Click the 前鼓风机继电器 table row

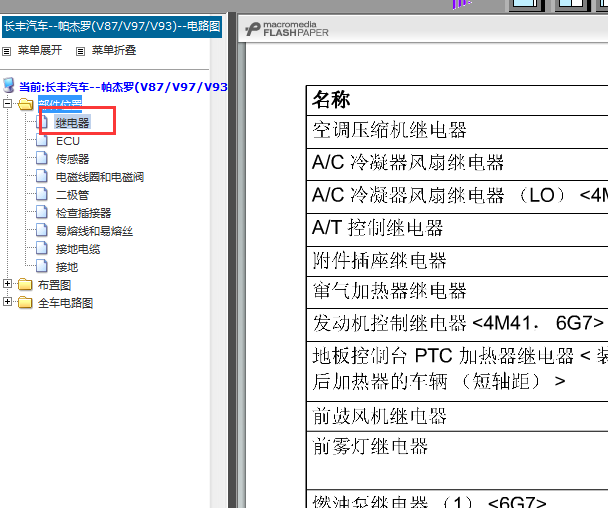point(457,416)
